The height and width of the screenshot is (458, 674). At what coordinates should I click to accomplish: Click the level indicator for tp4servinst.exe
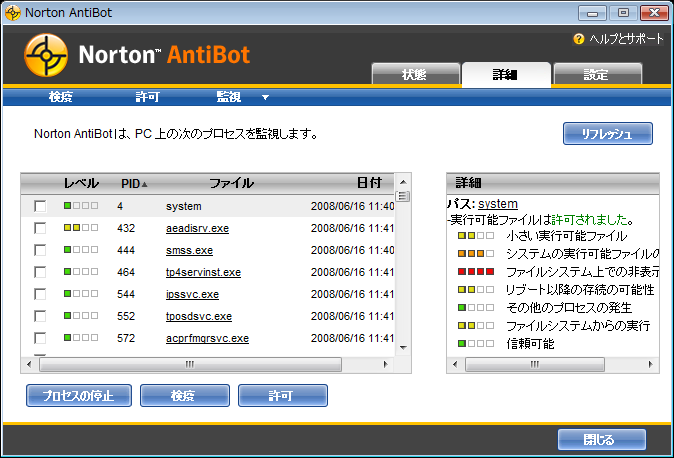(81, 271)
